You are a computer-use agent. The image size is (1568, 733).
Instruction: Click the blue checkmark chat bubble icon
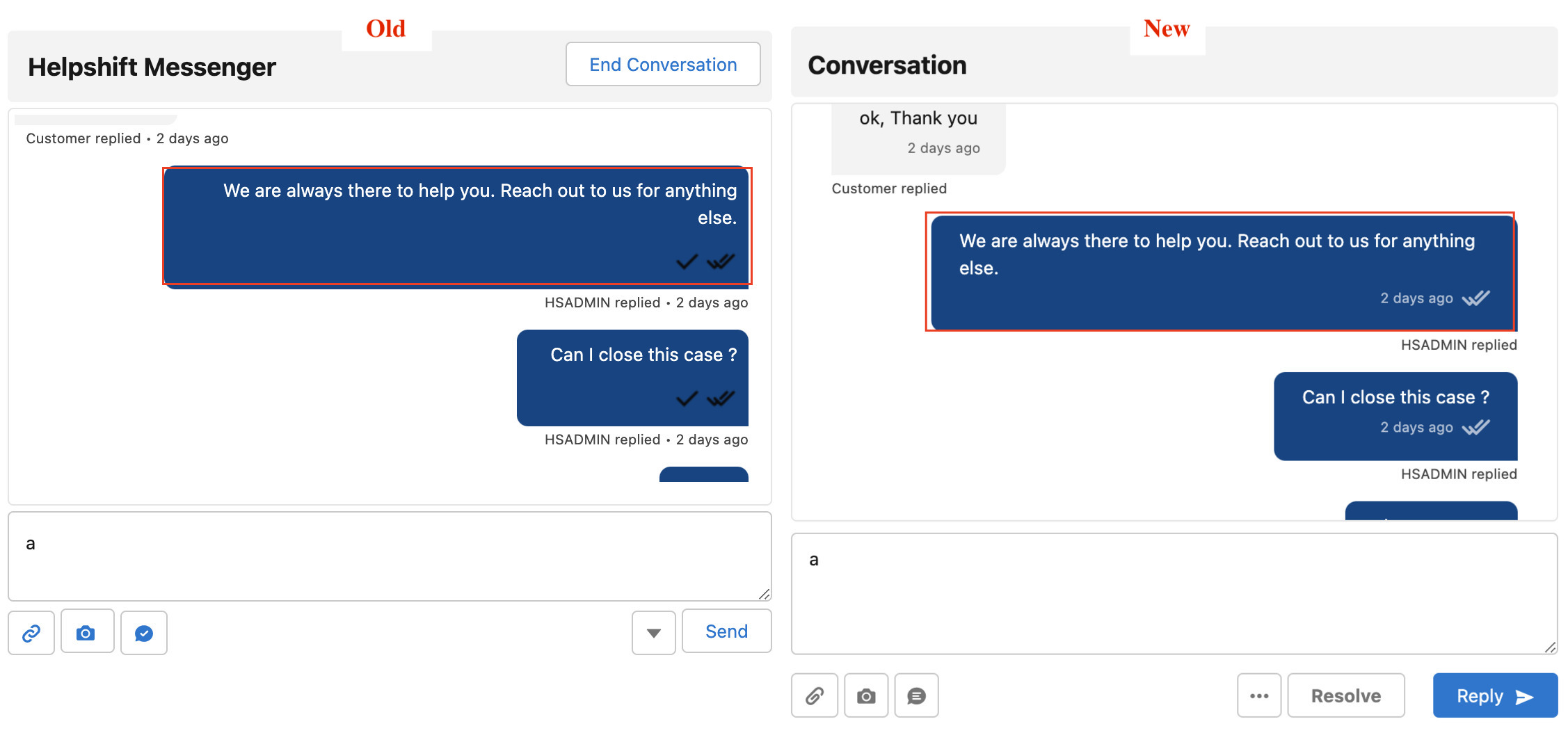[144, 633]
